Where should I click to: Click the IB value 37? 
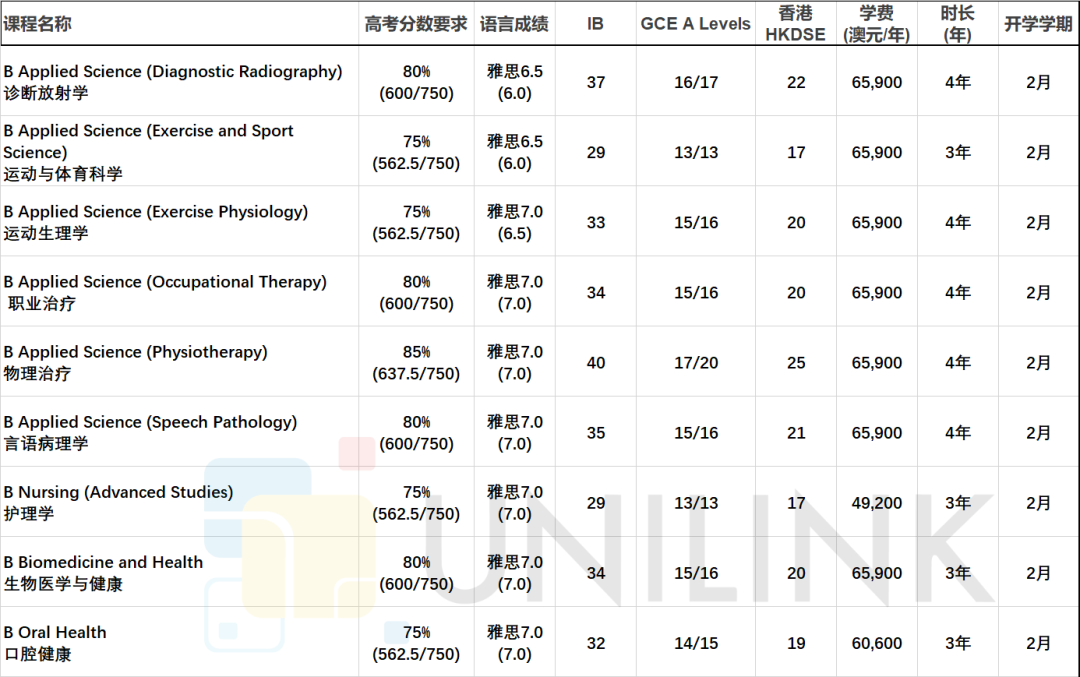596,83
